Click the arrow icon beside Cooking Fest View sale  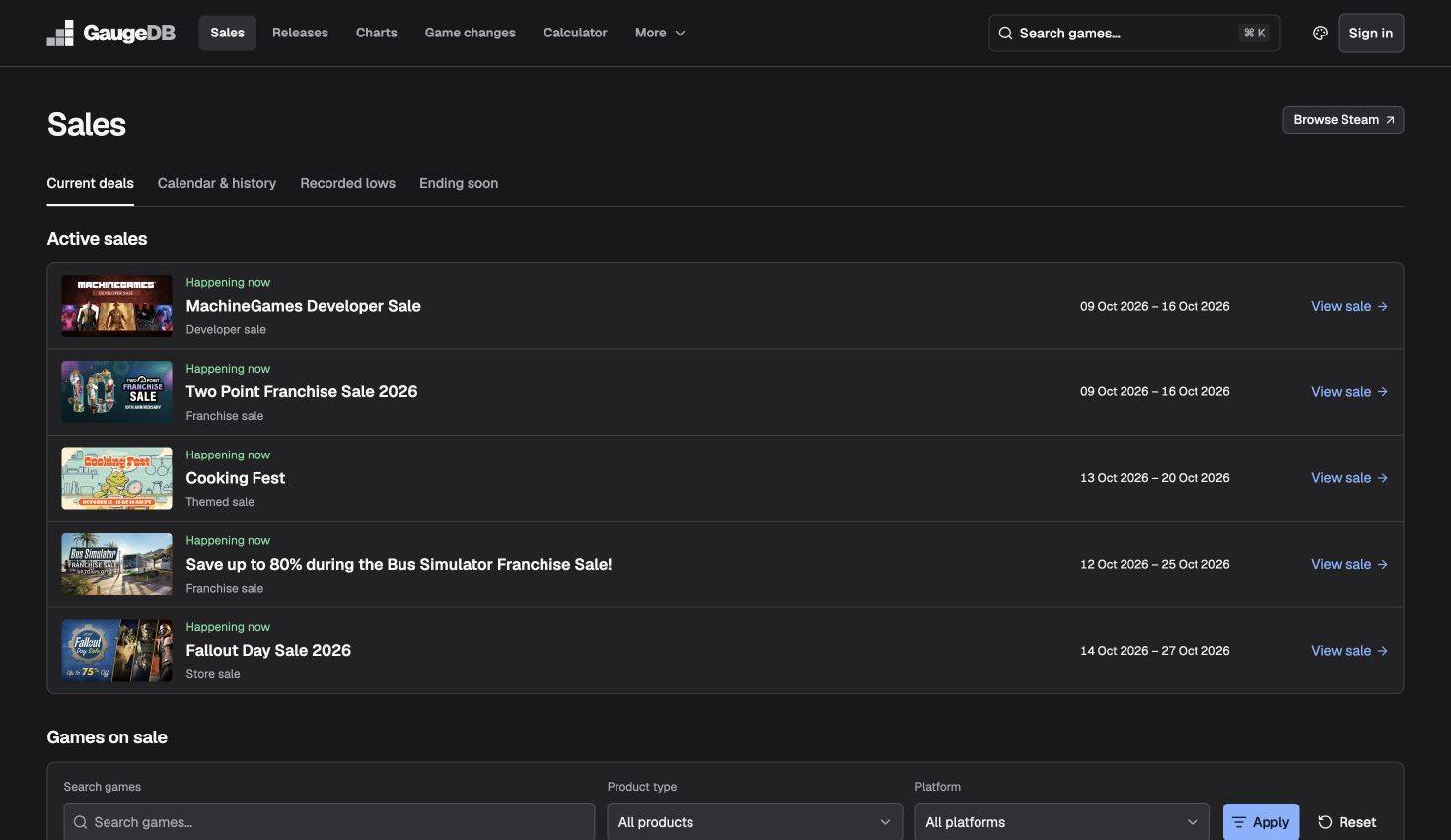click(x=1382, y=478)
